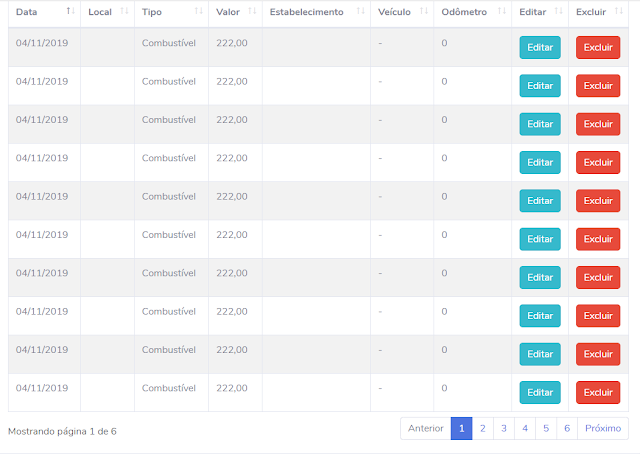Go to the Anterior page
The height and width of the screenshot is (454, 640).
(426, 428)
